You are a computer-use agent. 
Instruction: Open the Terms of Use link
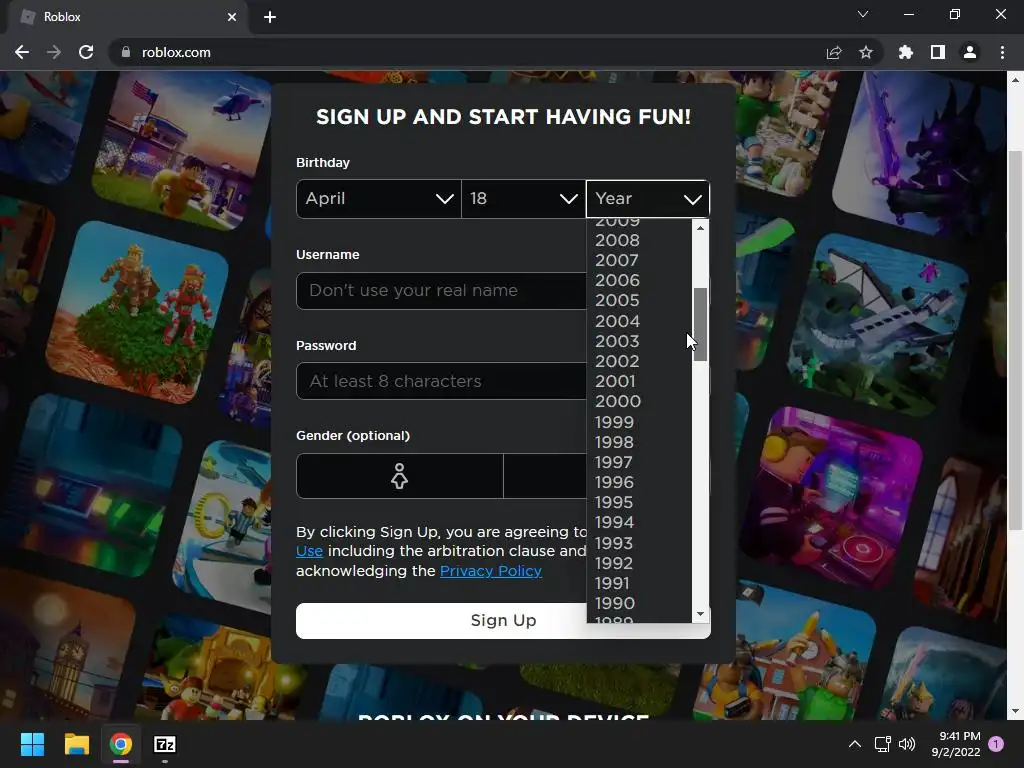coord(309,551)
